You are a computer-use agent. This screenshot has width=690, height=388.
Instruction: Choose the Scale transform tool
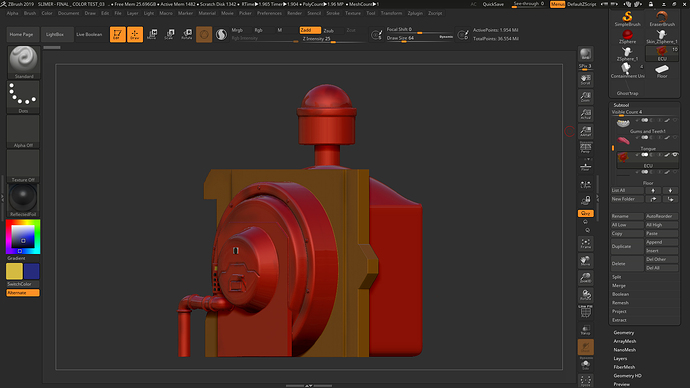tap(169, 34)
